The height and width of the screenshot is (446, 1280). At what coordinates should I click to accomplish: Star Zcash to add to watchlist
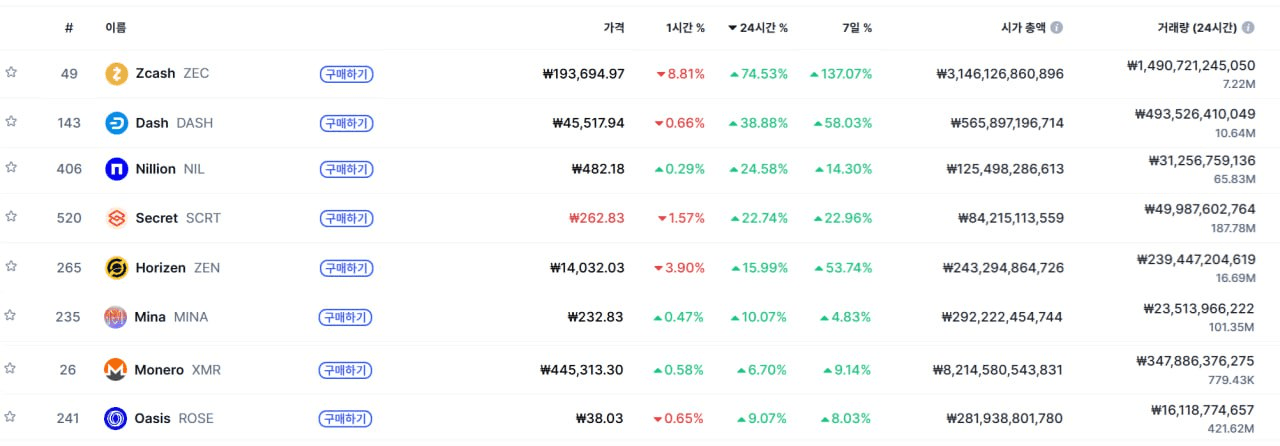click(x=11, y=72)
